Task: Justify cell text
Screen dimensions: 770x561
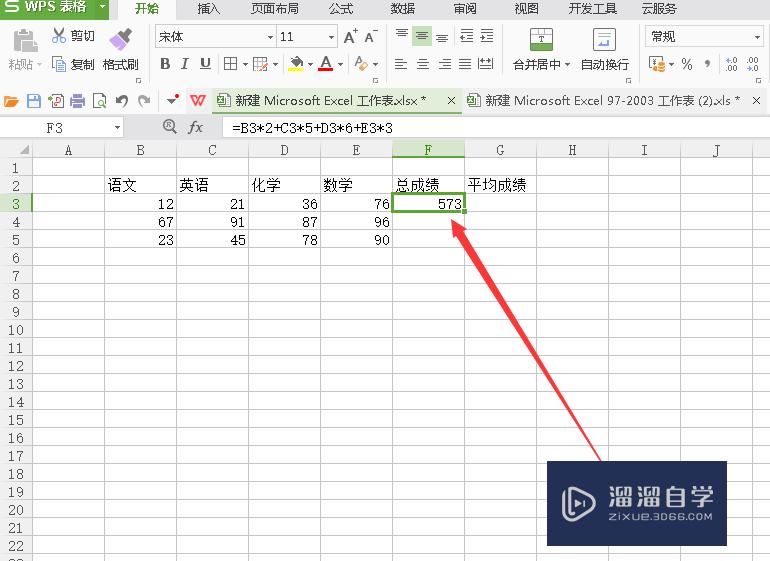Action: pyautogui.click(x=465, y=64)
